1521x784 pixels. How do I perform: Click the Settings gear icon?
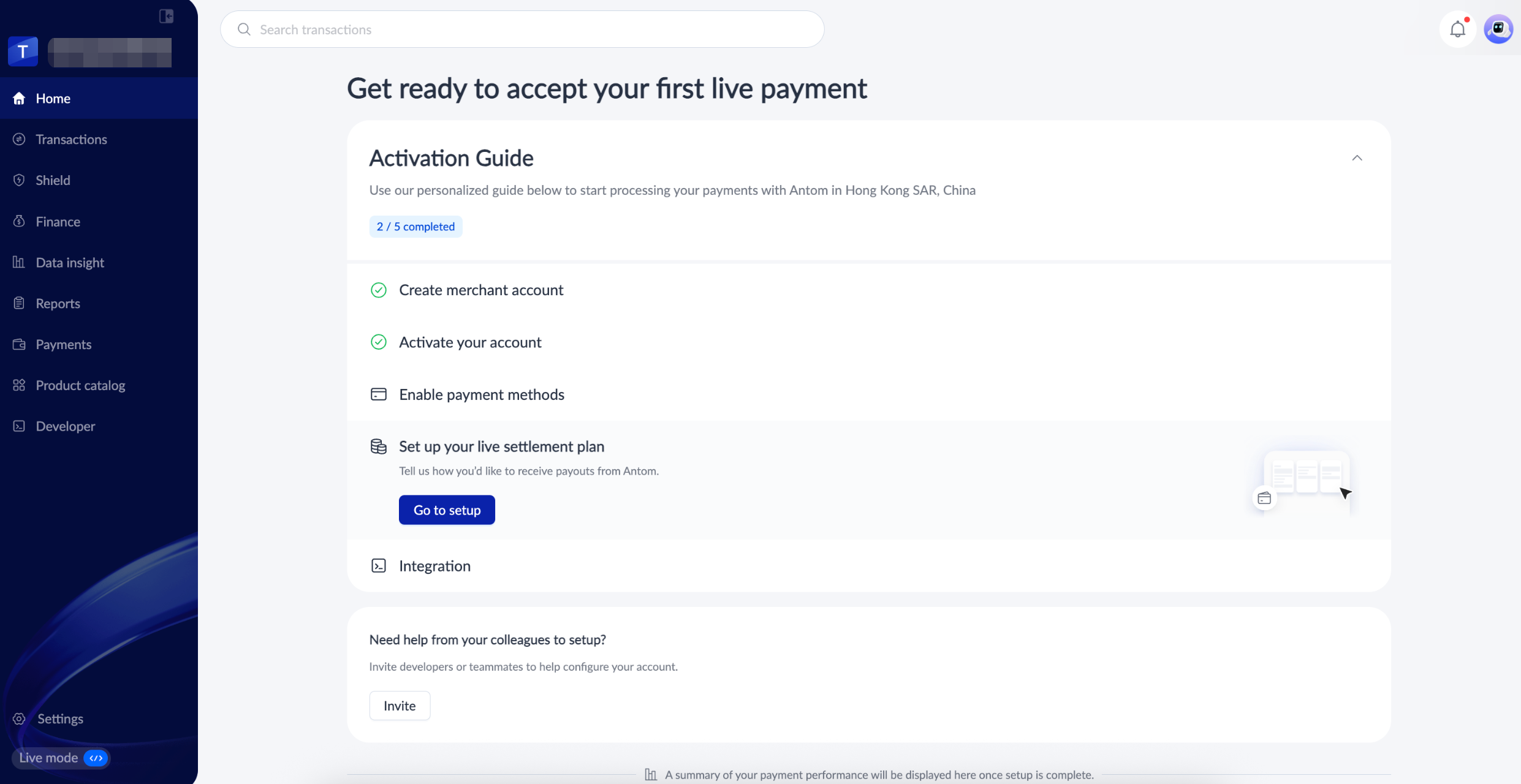(x=19, y=718)
